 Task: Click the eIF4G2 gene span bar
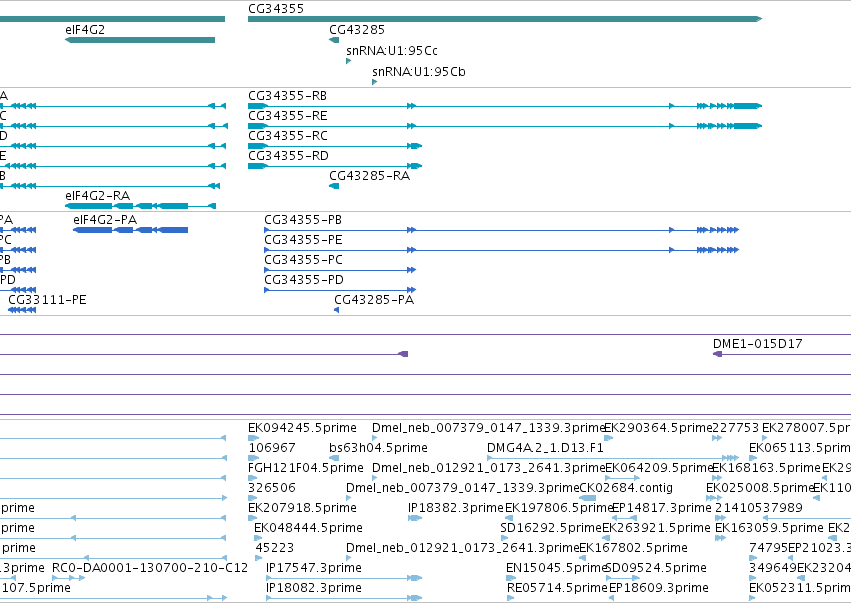(x=140, y=40)
